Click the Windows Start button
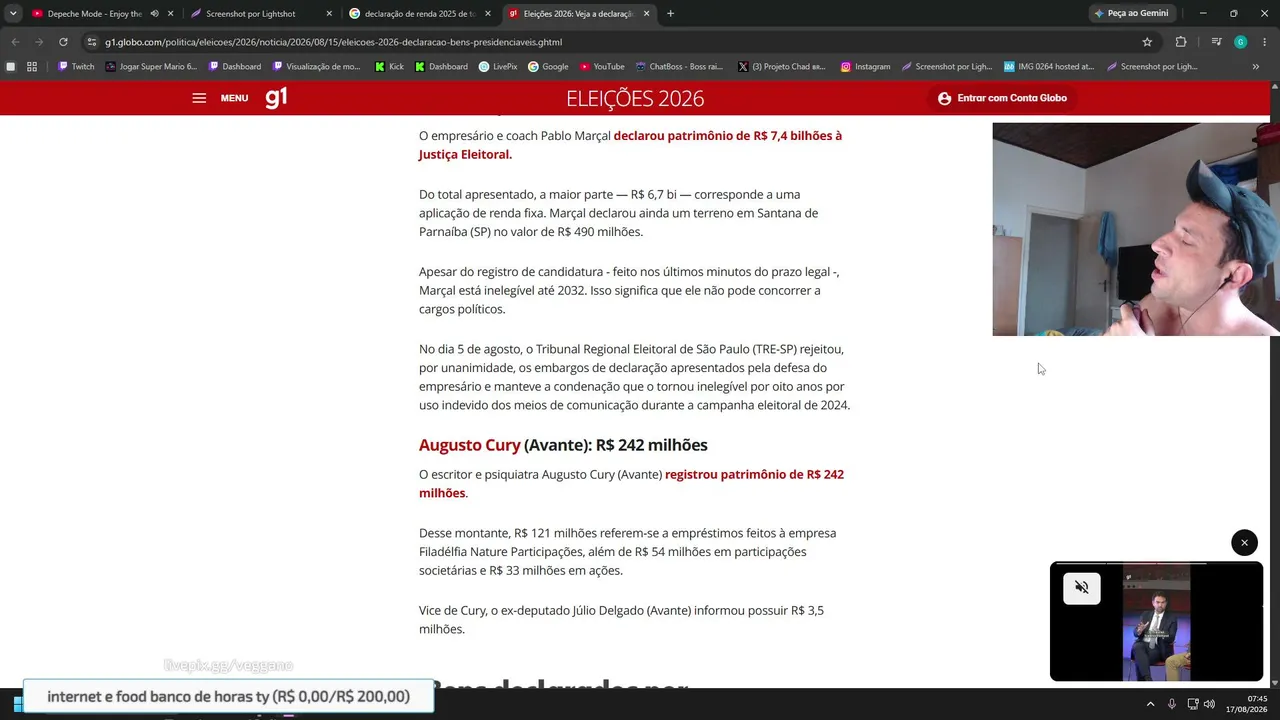This screenshot has height=720, width=1280. coord(16,704)
